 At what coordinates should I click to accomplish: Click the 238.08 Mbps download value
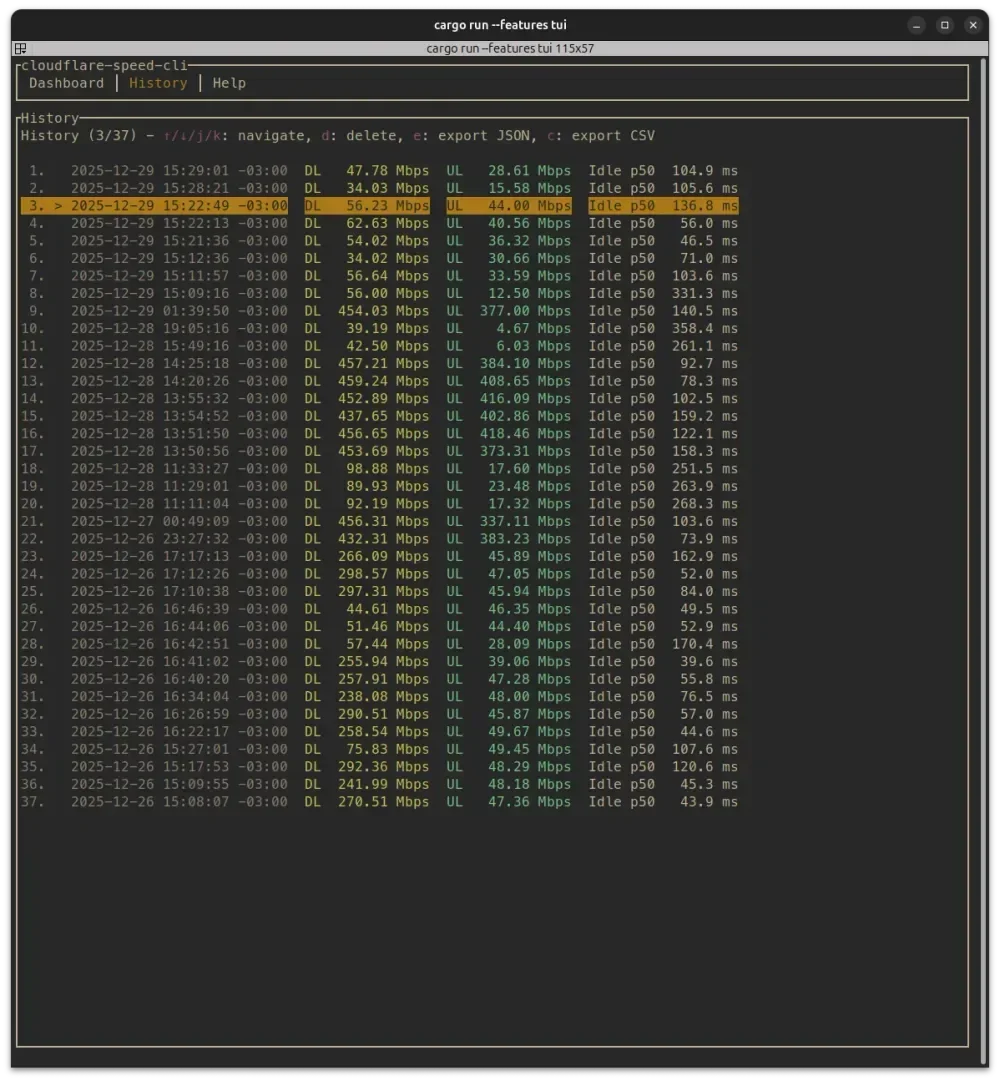point(383,696)
